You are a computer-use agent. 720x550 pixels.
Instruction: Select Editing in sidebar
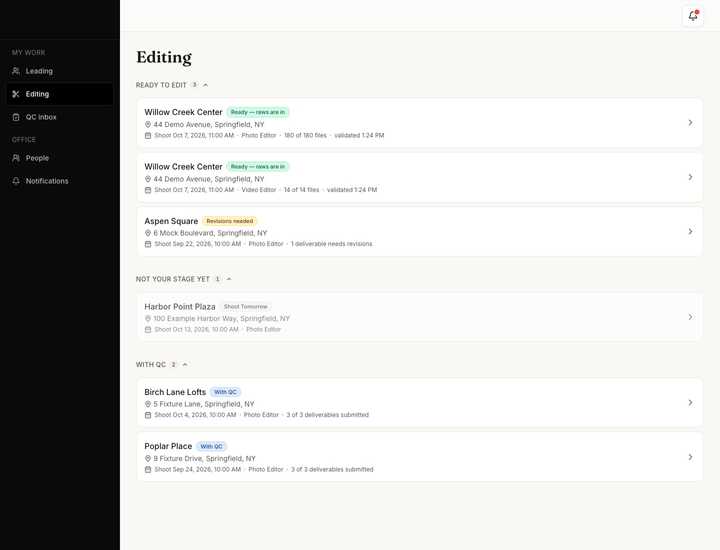60,94
